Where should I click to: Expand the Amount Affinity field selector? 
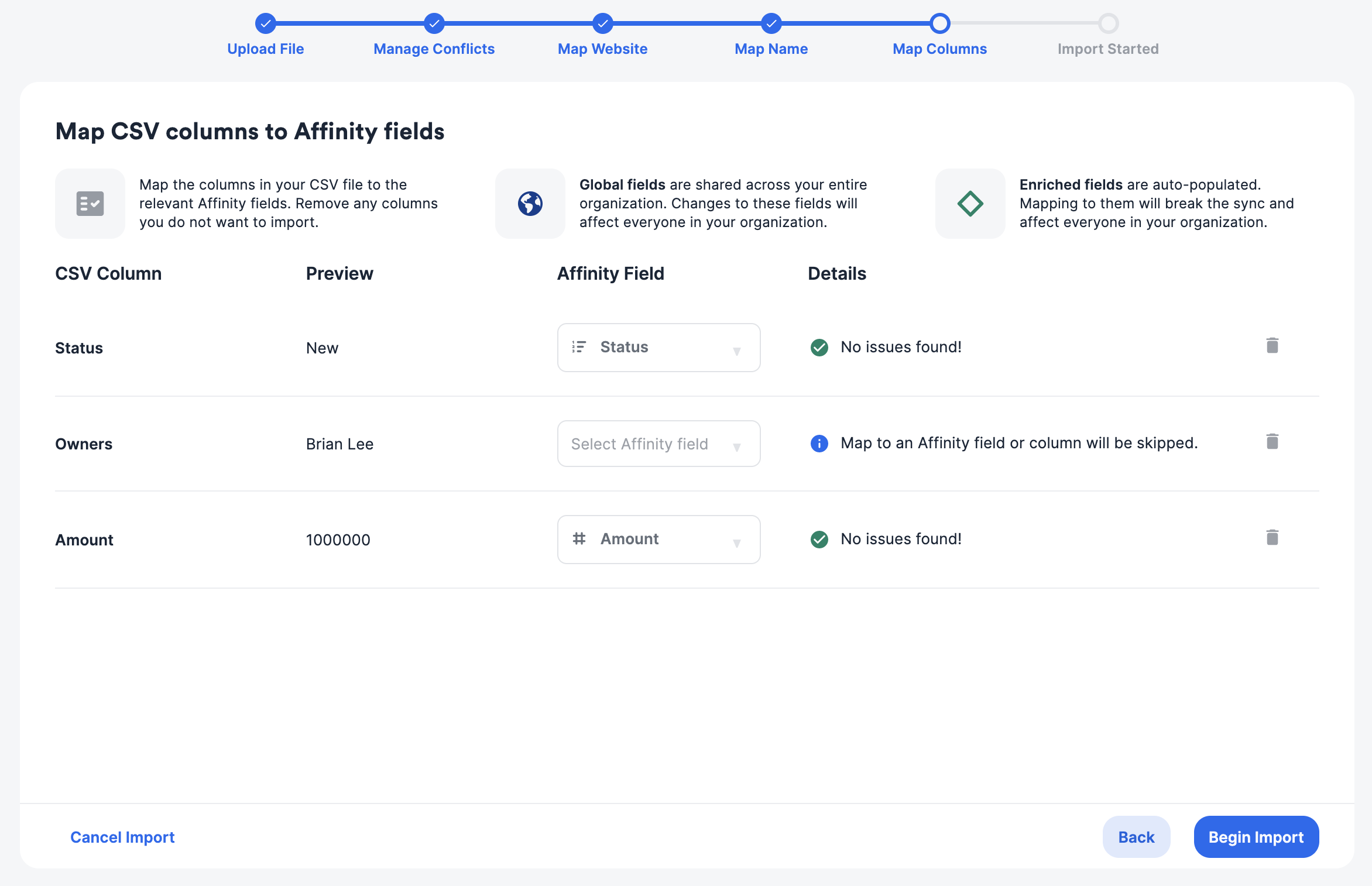(658, 539)
